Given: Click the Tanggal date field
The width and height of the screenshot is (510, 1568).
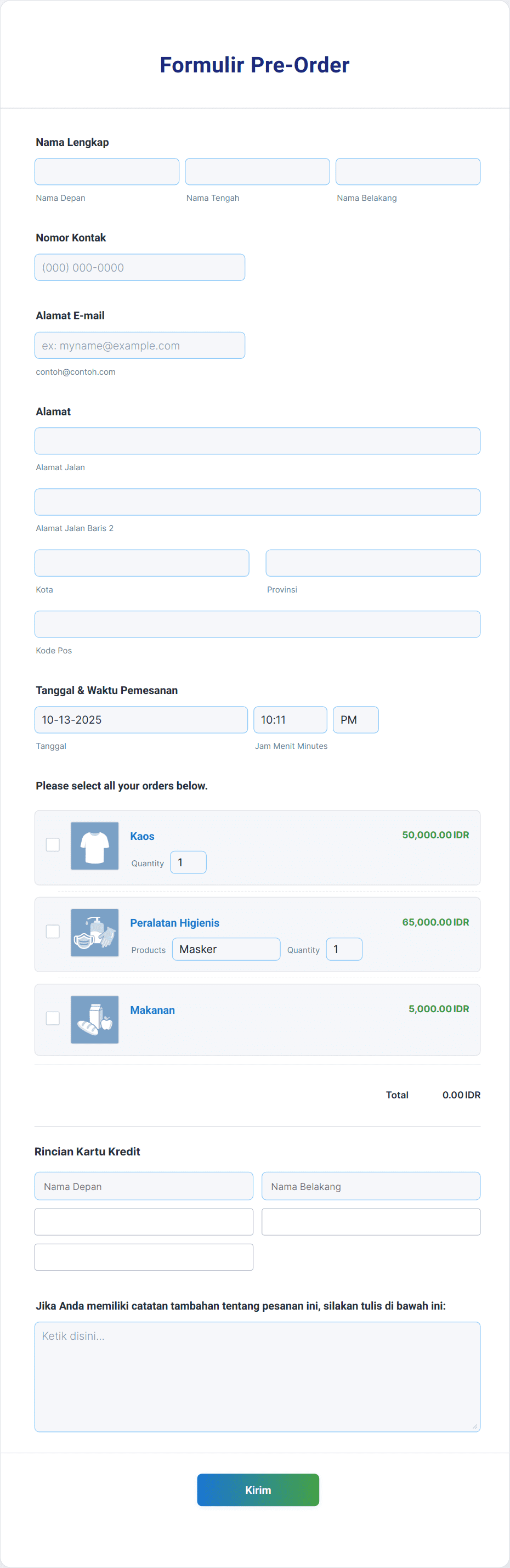Looking at the screenshot, I should (141, 719).
